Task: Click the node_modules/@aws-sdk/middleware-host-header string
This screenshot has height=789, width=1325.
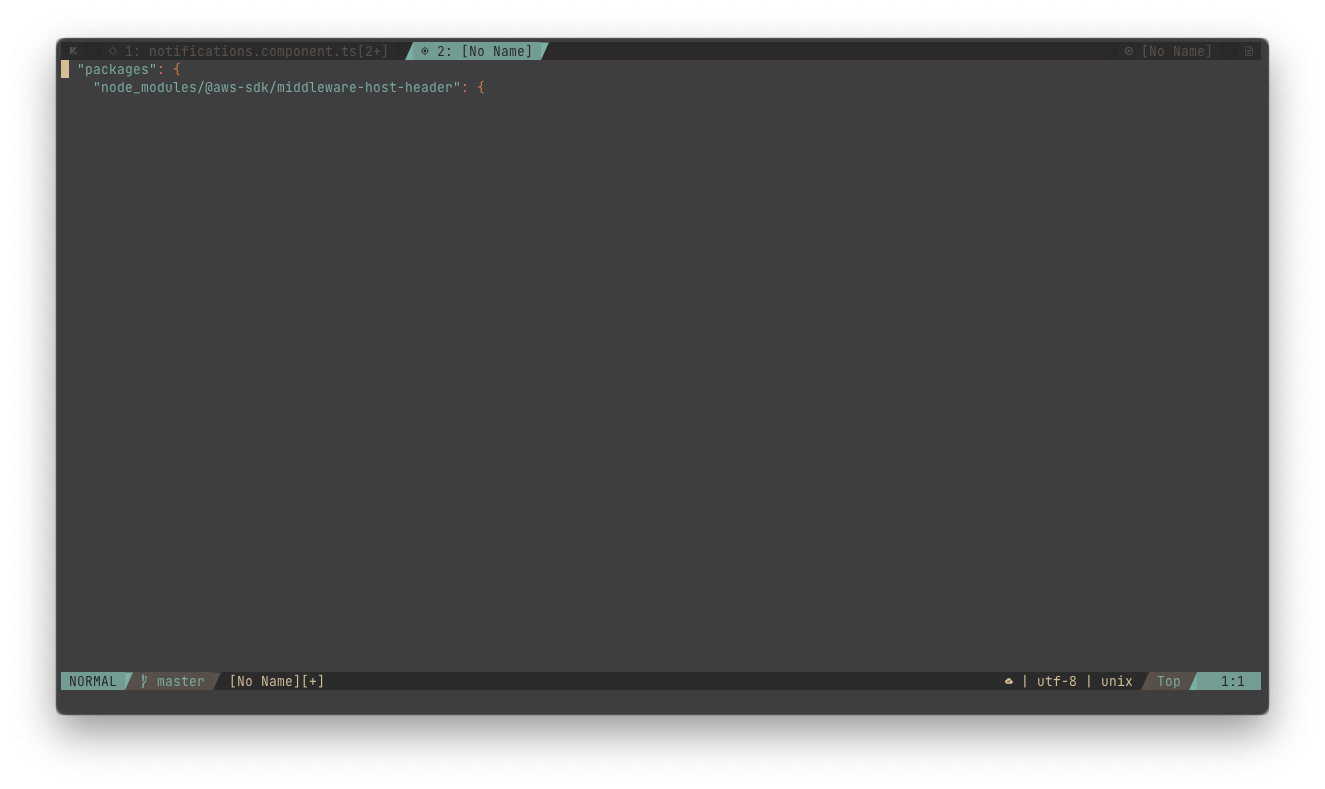Action: point(277,87)
